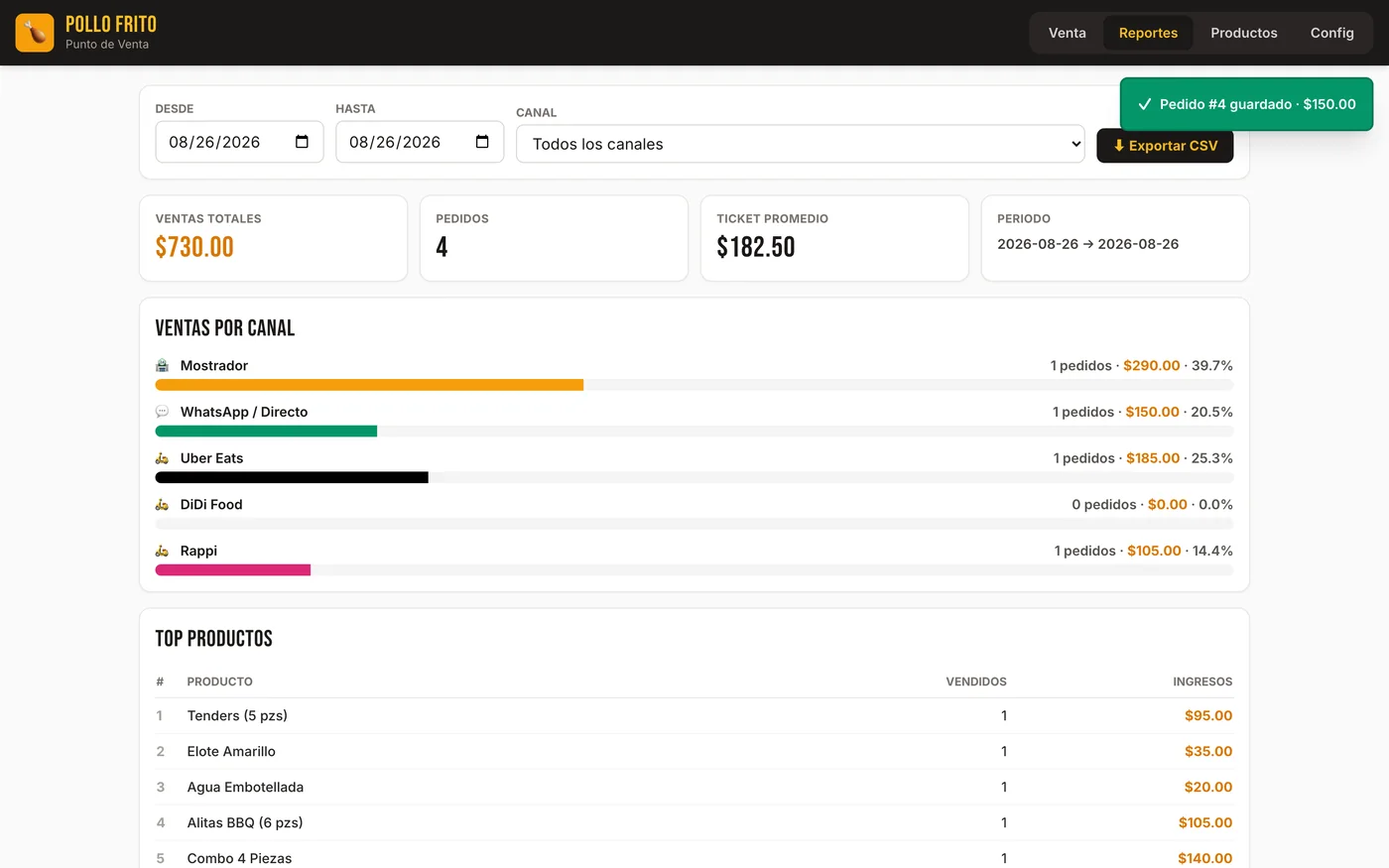Click the Pedidos count of 4
Screen dimensions: 1389x868
point(442,247)
